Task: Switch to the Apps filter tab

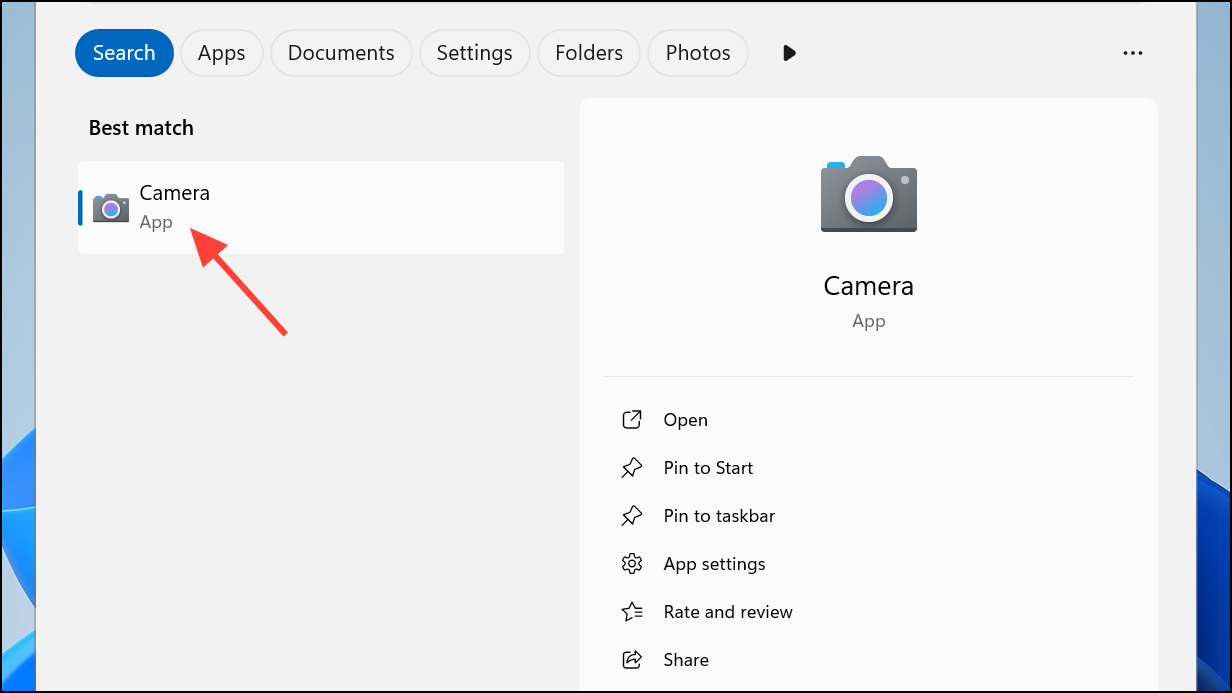Action: (222, 53)
